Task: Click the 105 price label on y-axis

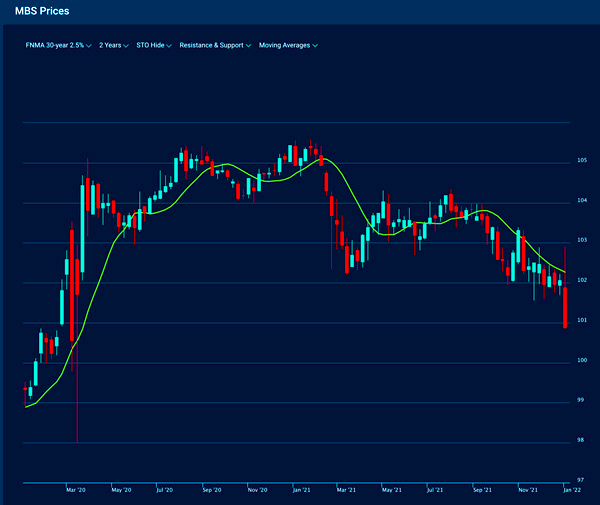Action: [581, 161]
